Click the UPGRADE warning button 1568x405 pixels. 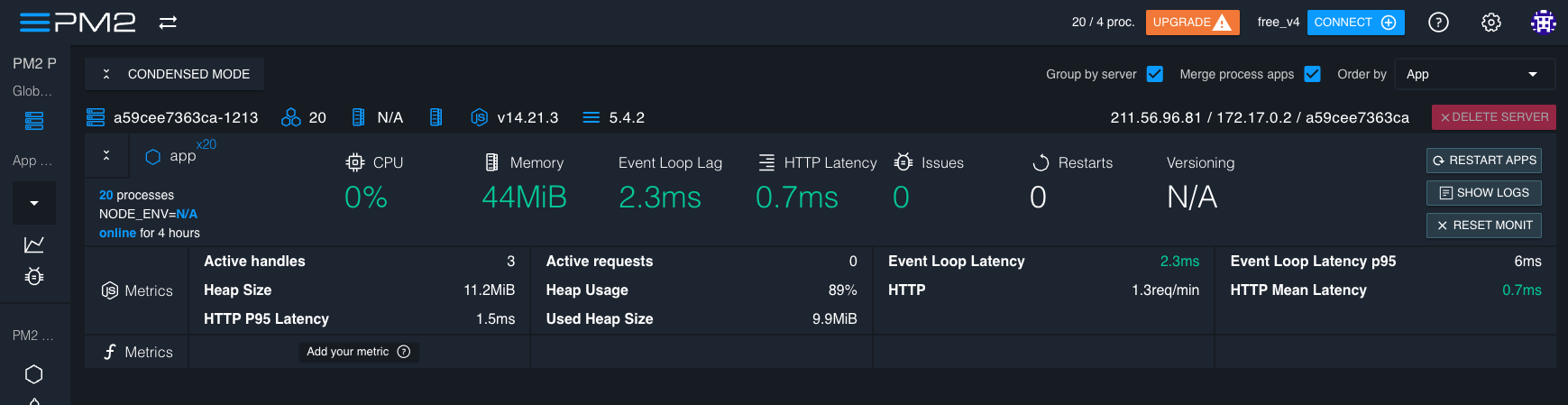click(x=1192, y=23)
